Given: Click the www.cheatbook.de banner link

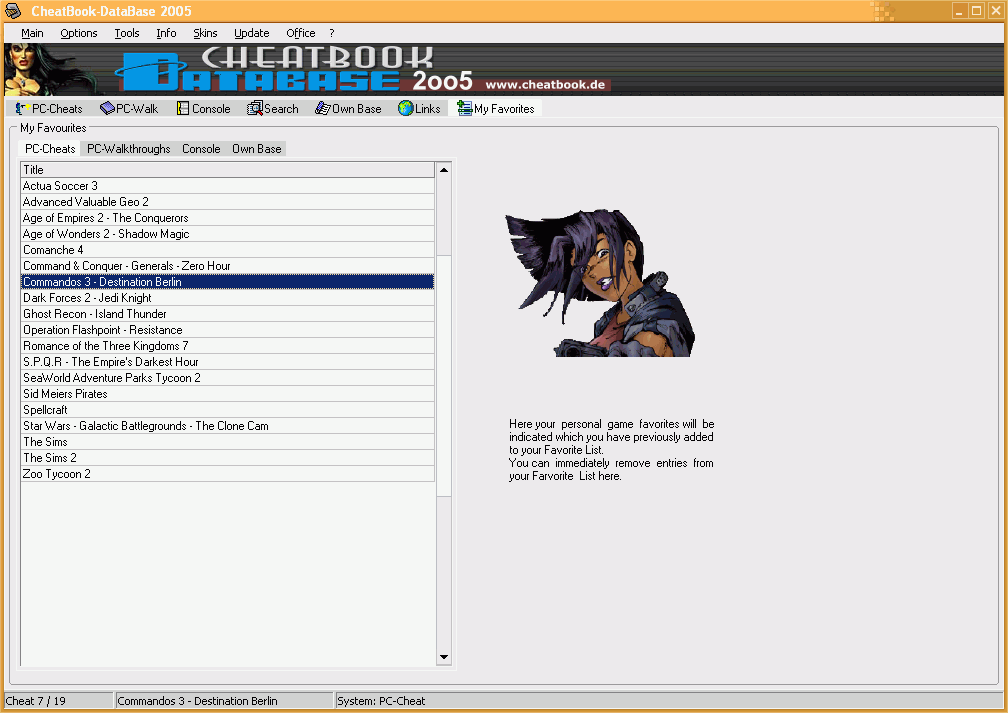Looking at the screenshot, I should pyautogui.click(x=544, y=85).
